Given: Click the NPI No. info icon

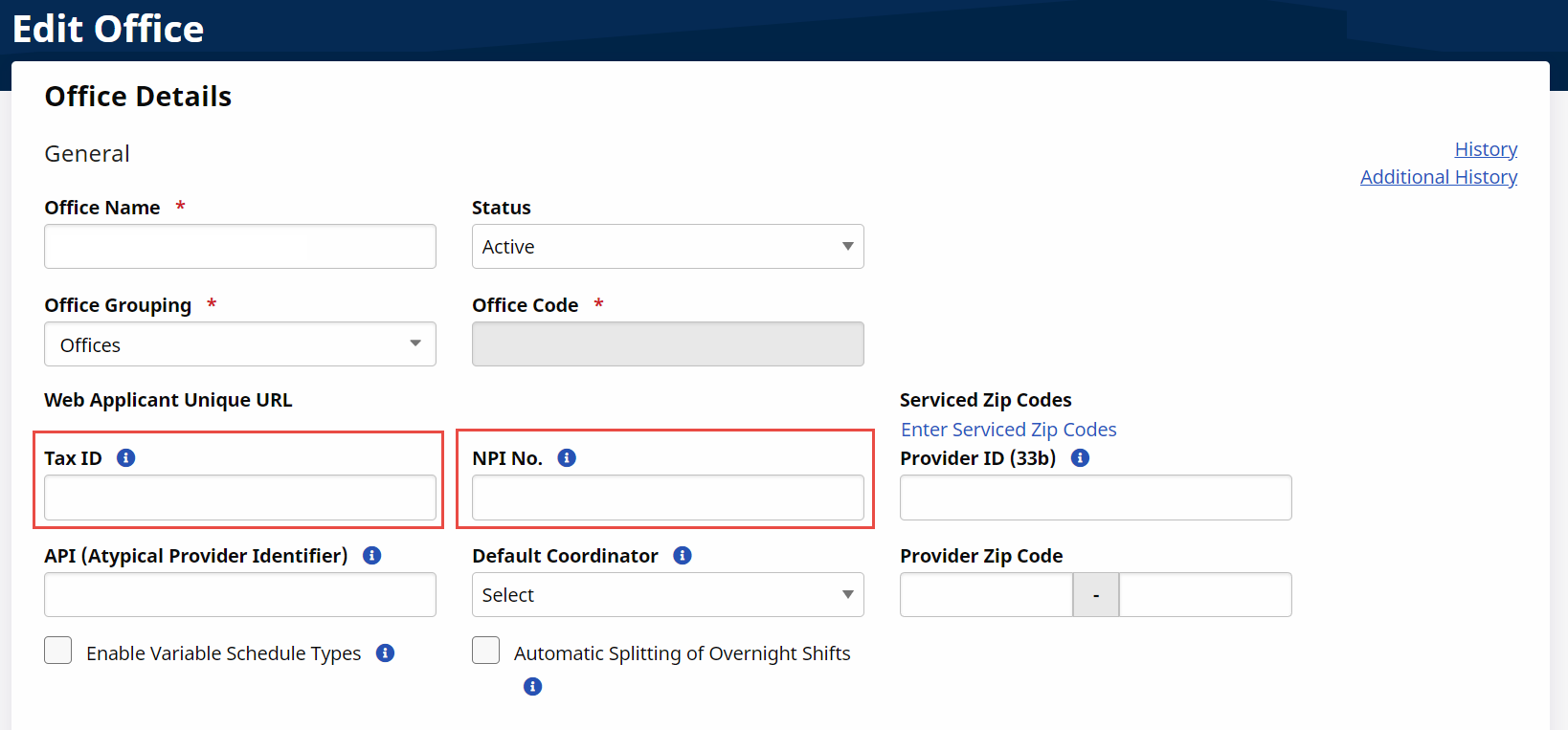Looking at the screenshot, I should pyautogui.click(x=567, y=458).
